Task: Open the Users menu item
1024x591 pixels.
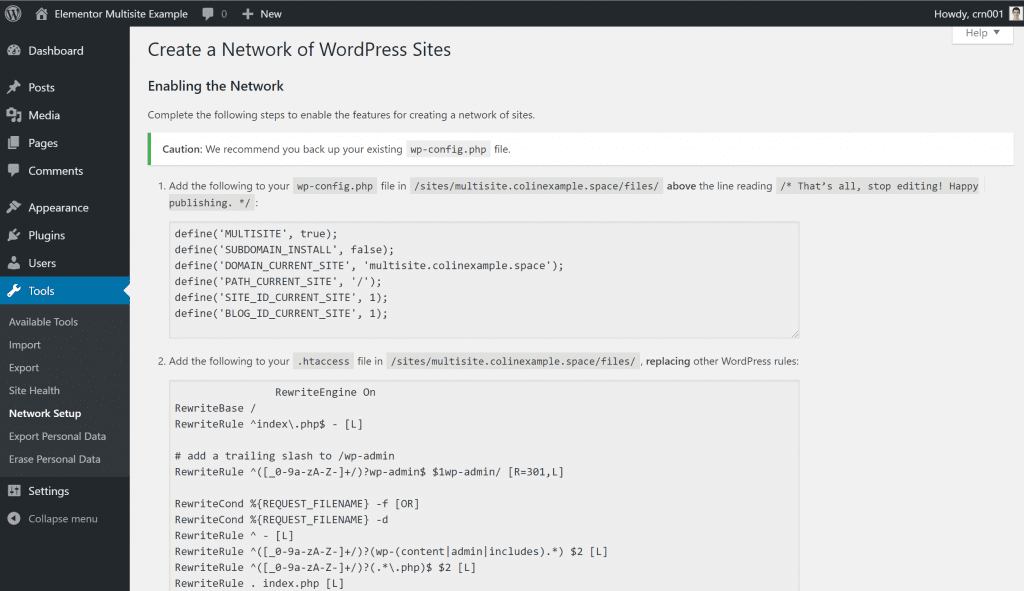Action: tap(42, 264)
